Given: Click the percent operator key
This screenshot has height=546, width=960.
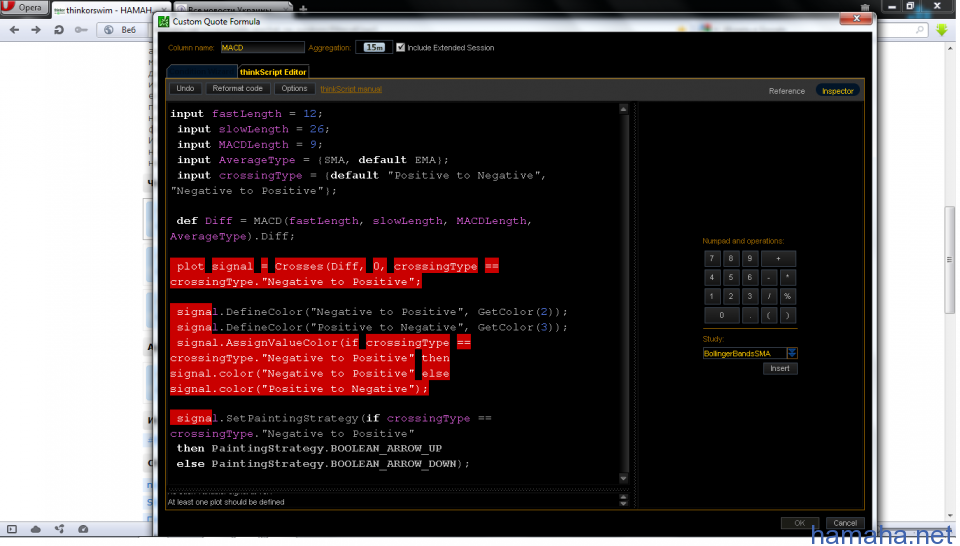Looking at the screenshot, I should (x=787, y=296).
